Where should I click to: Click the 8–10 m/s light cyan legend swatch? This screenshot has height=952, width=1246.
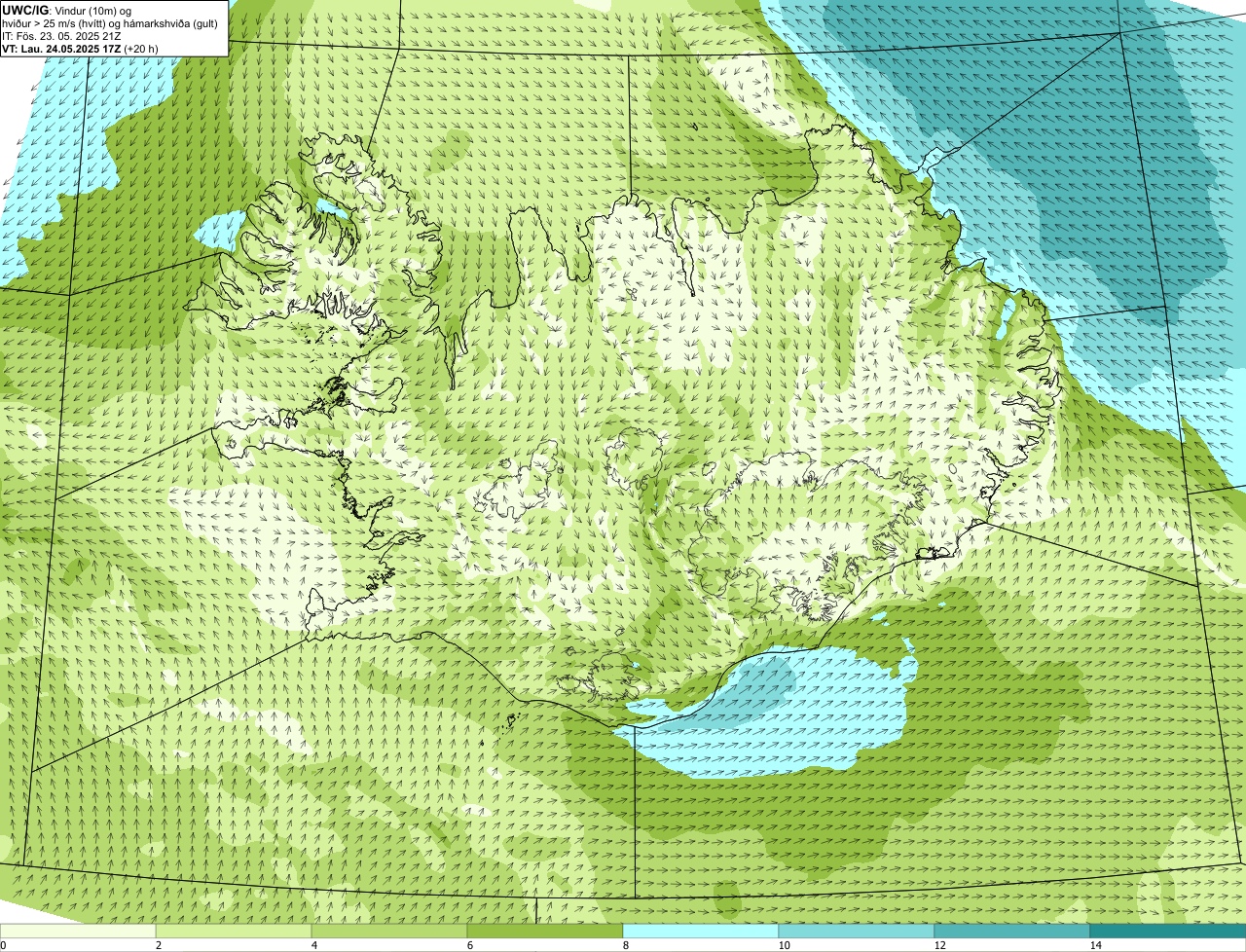coord(701,931)
